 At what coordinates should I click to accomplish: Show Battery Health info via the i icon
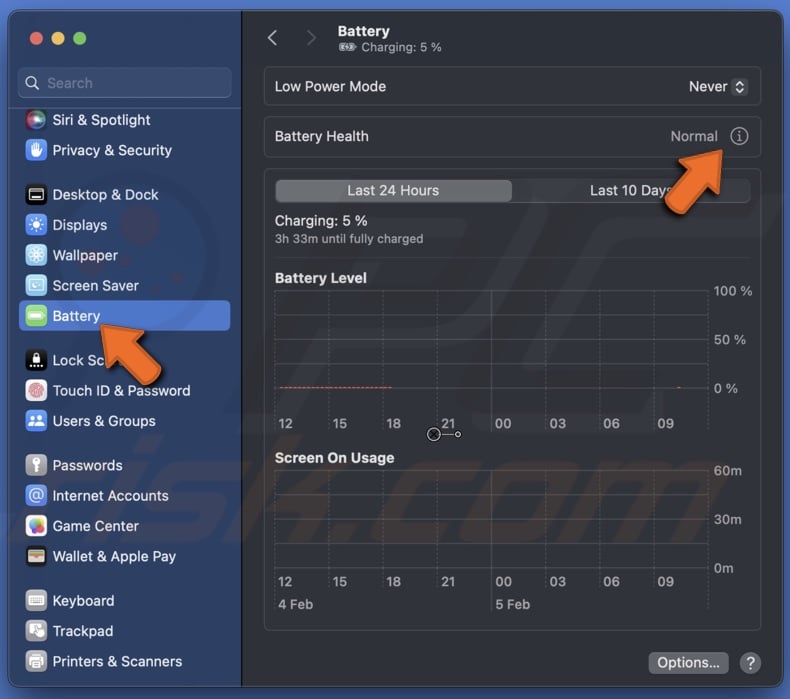pos(739,136)
